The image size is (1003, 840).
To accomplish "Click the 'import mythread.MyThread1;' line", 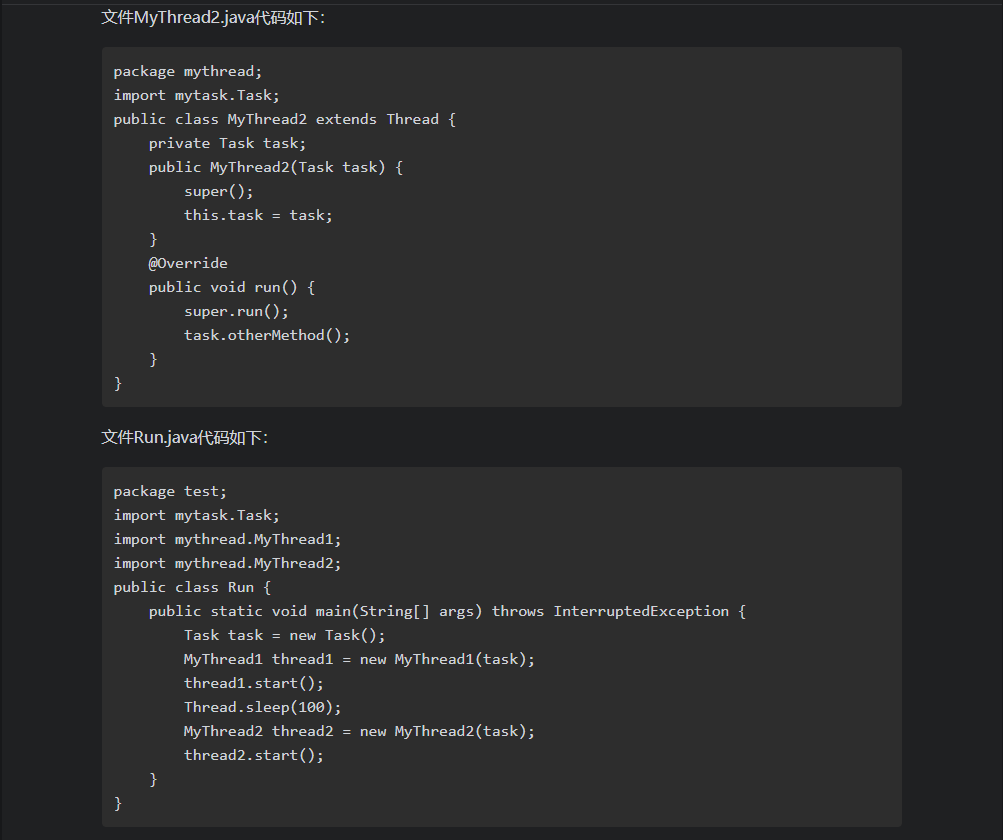I will [x=227, y=539].
